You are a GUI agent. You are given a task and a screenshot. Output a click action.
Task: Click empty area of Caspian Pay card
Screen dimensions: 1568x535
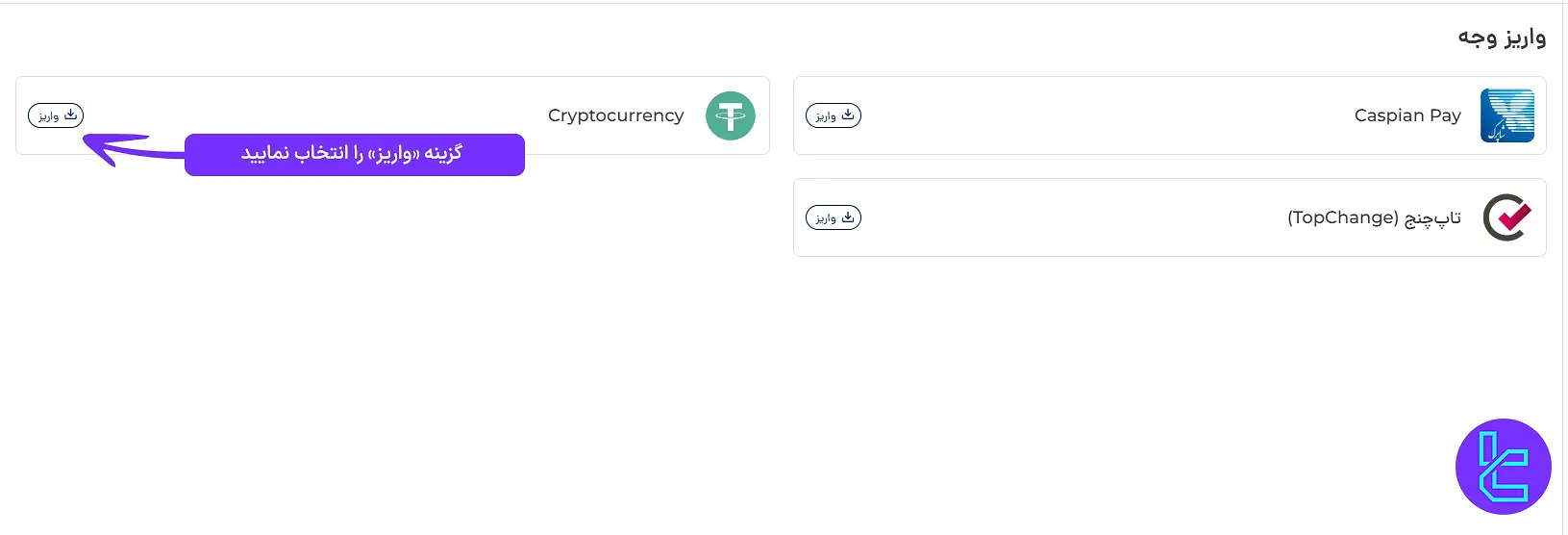point(1106,115)
